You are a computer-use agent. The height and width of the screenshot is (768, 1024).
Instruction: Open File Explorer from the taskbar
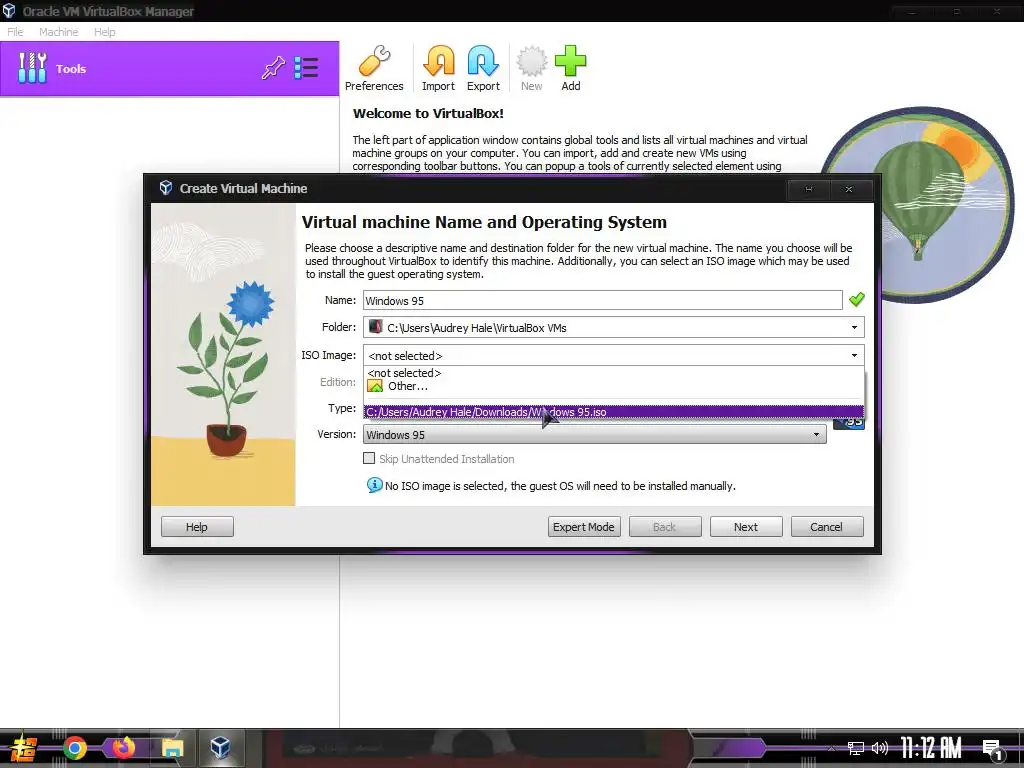pyautogui.click(x=172, y=748)
